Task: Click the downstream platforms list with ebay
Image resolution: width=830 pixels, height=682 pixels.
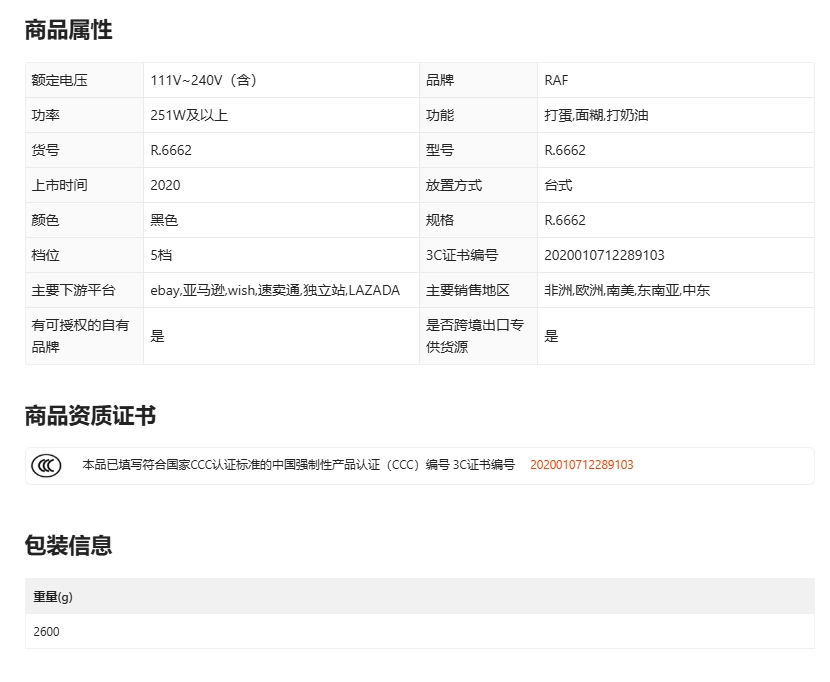Action: [x=275, y=290]
